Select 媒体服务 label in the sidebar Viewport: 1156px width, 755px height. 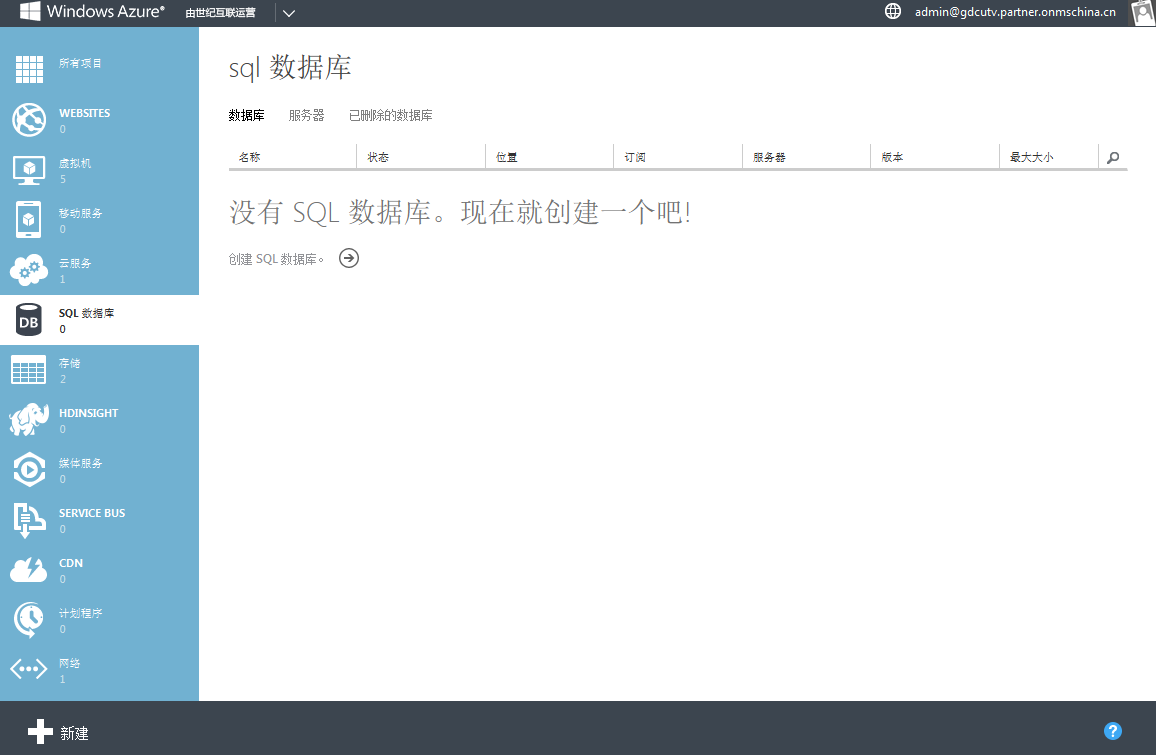click(80, 463)
